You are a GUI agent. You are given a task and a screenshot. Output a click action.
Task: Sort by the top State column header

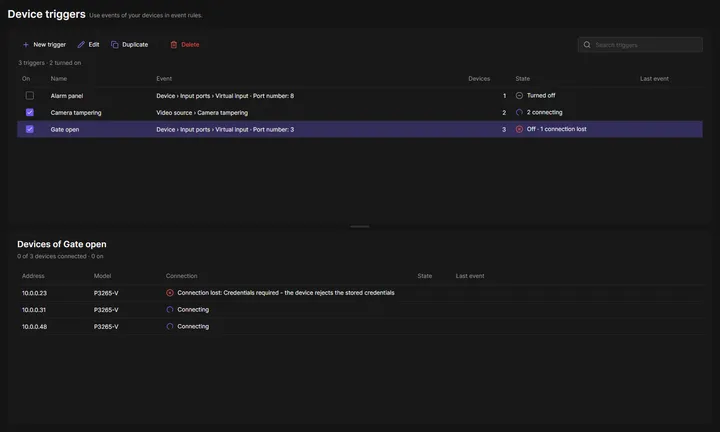[523, 79]
